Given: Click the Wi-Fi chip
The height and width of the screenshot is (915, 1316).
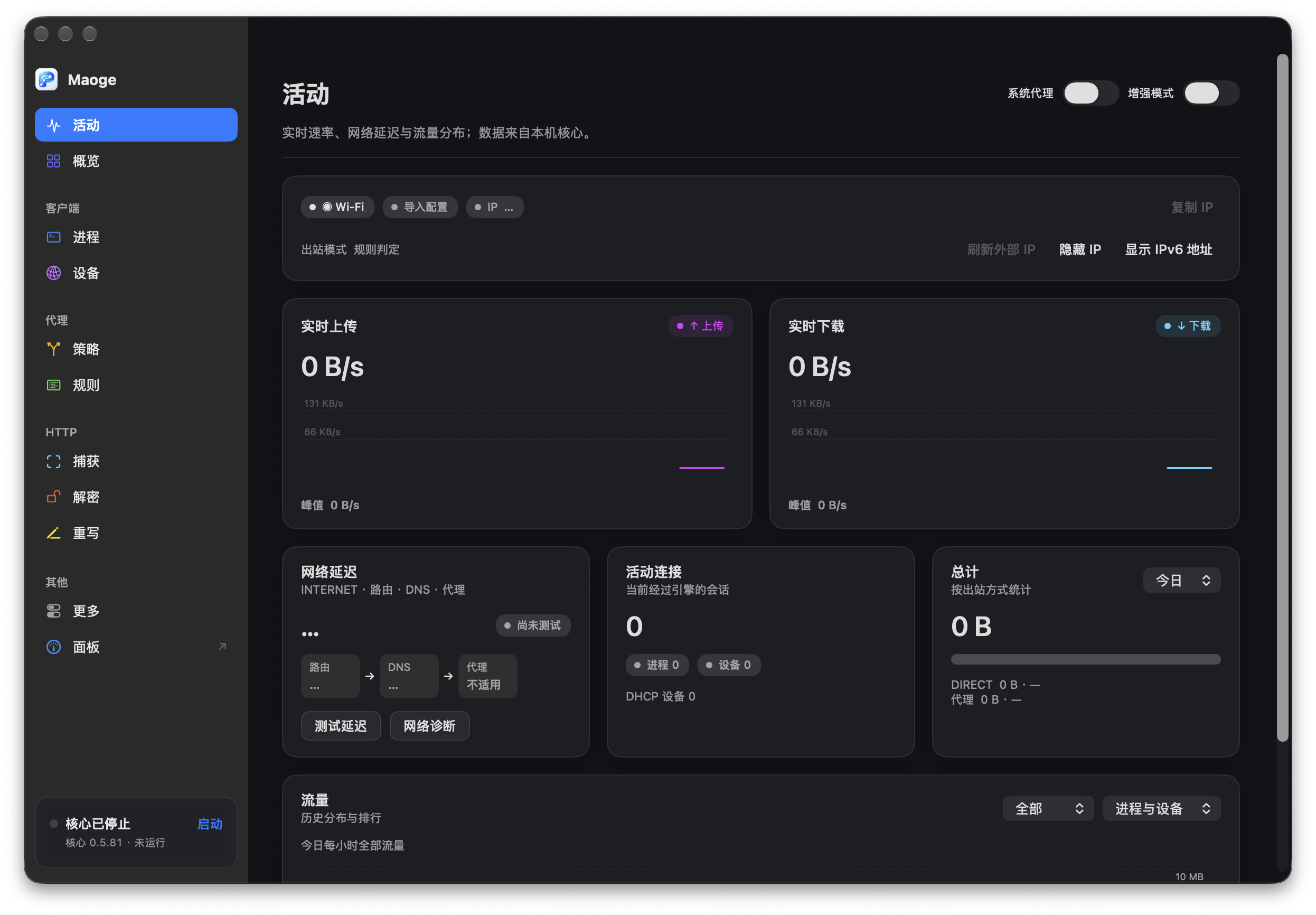Looking at the screenshot, I should 337,207.
